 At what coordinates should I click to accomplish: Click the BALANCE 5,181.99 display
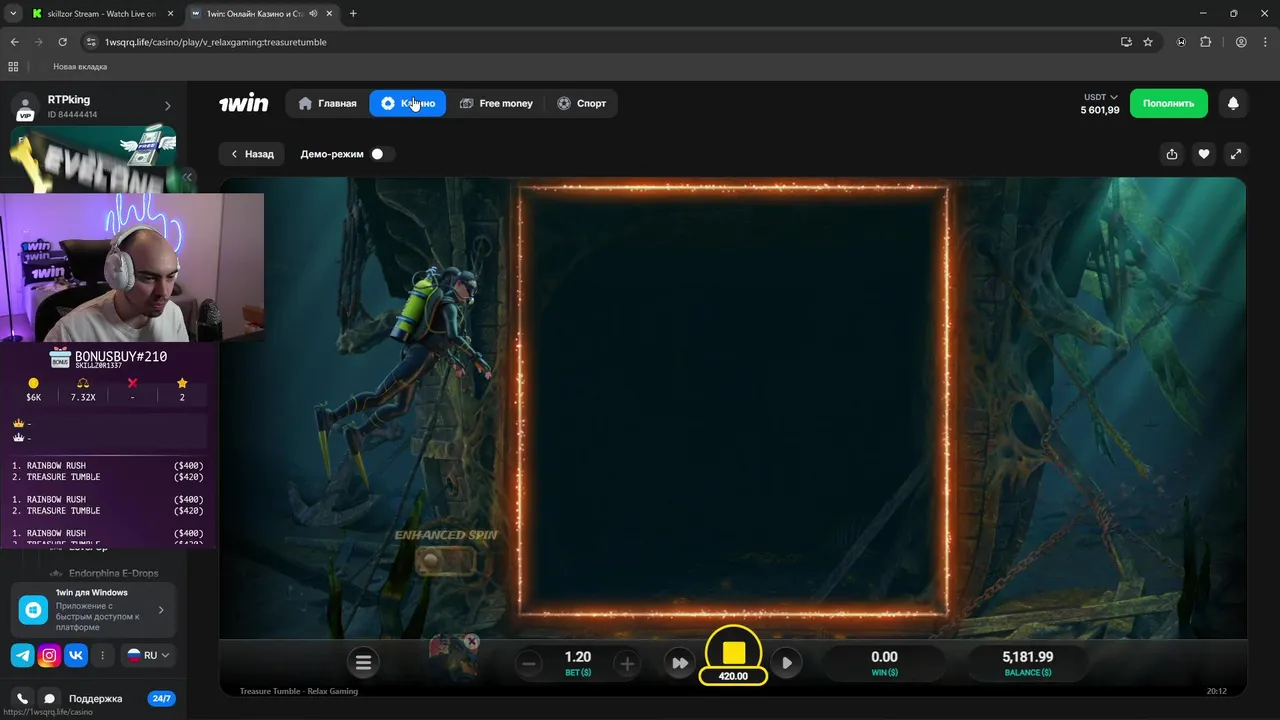coord(1028,662)
